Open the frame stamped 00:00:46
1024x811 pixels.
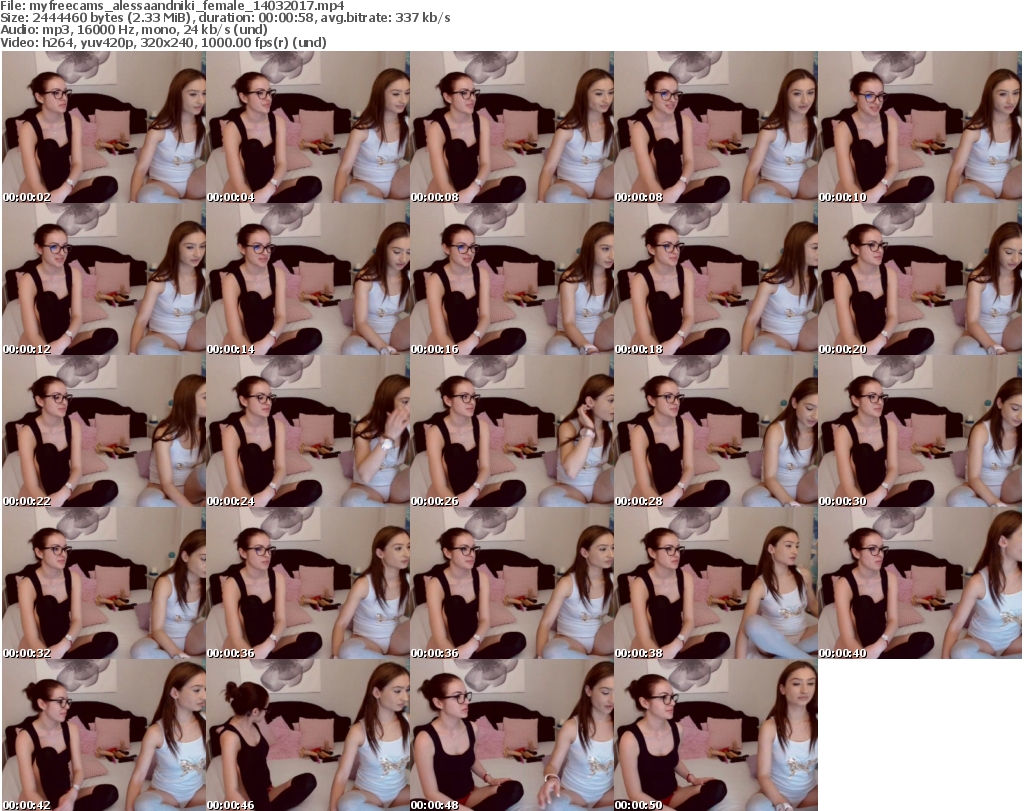308,735
